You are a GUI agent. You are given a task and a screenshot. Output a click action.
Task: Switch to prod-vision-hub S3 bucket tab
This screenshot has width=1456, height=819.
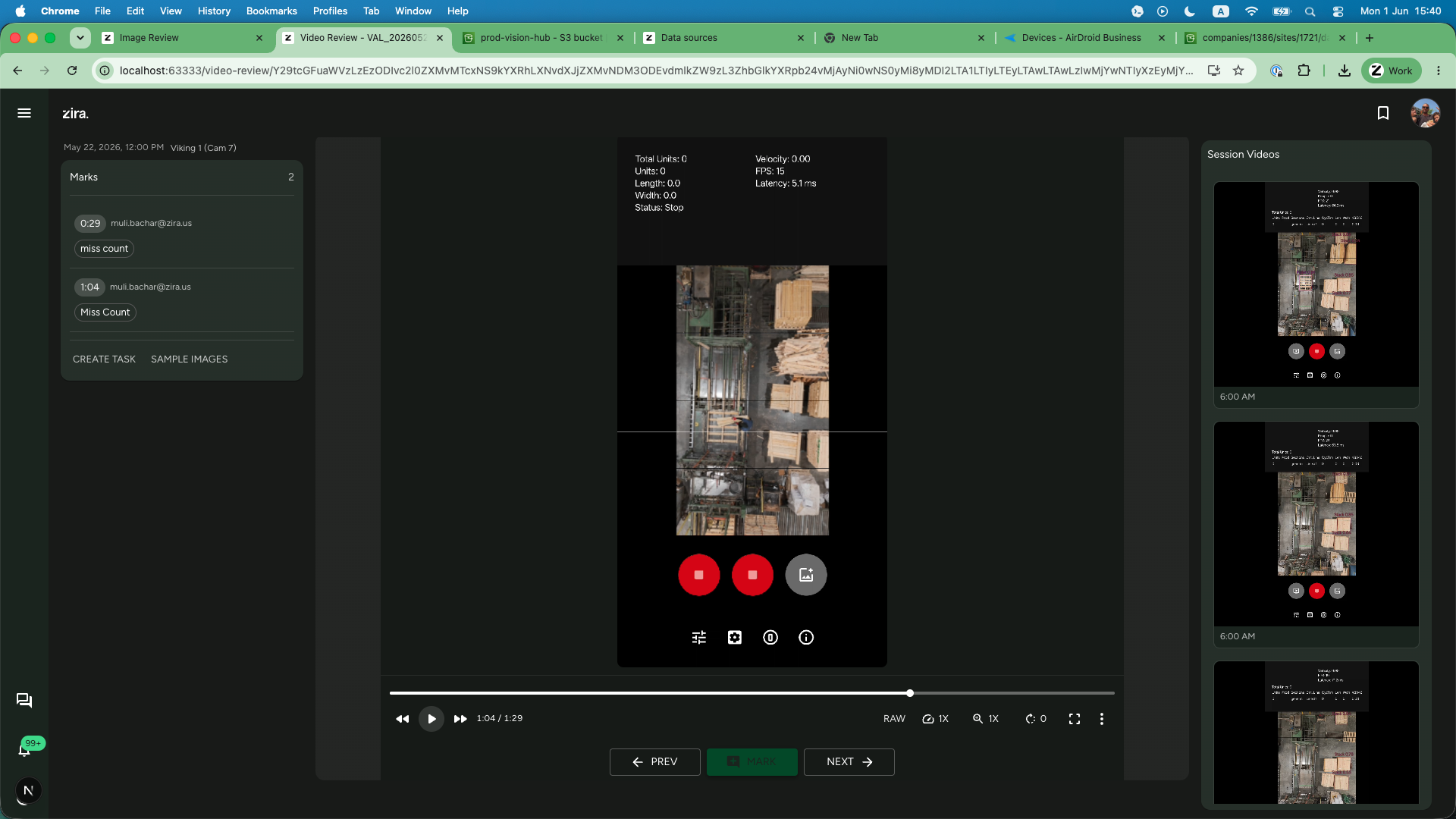coord(544,38)
